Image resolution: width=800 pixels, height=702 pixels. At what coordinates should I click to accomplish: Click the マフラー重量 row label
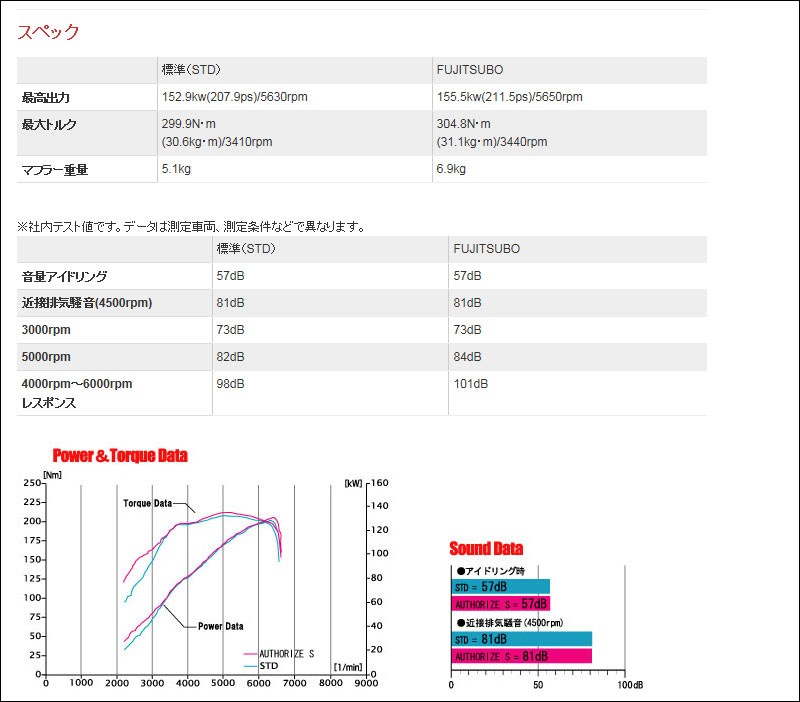(x=55, y=170)
